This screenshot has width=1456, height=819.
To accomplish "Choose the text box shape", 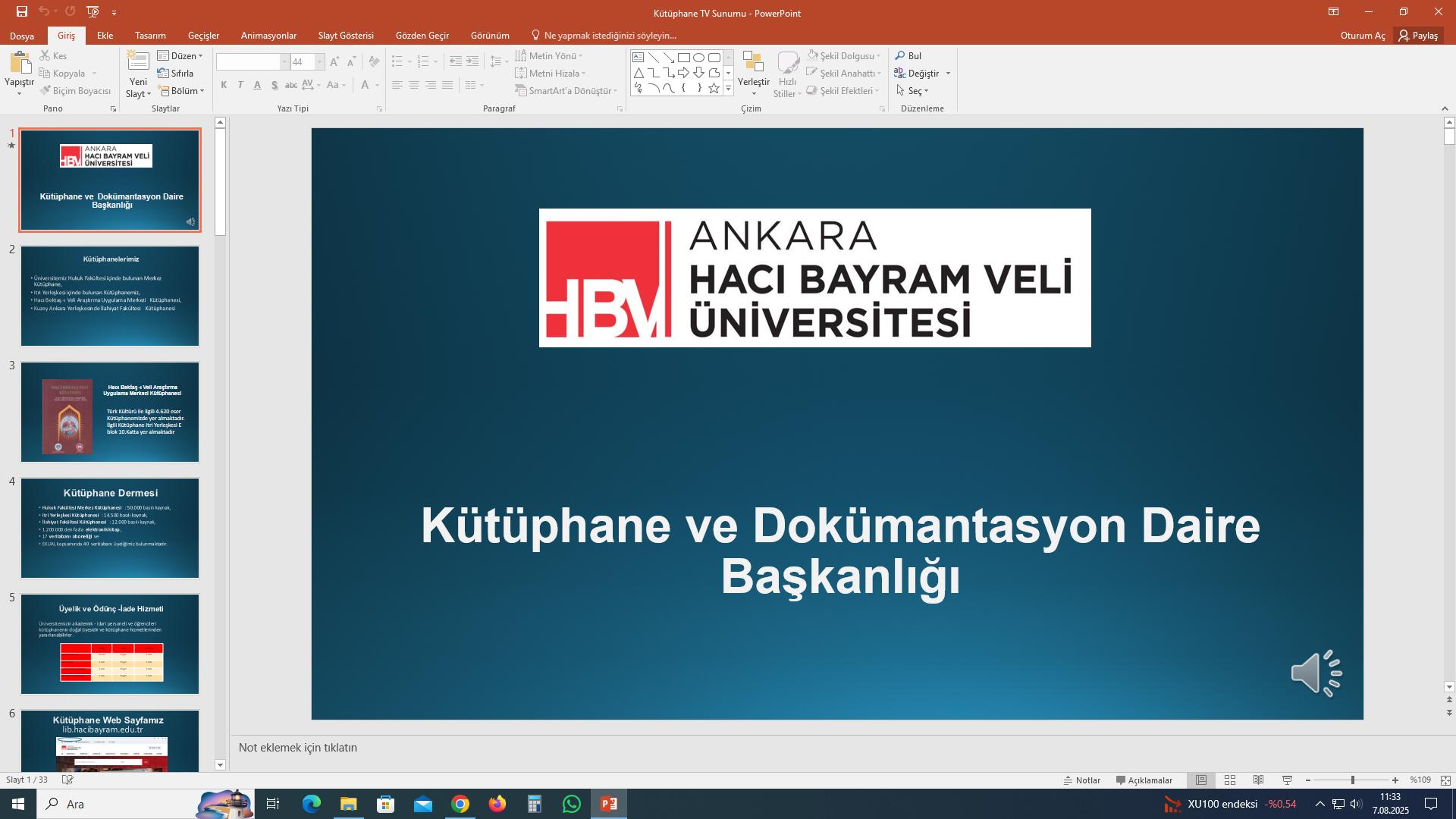I will [x=638, y=58].
